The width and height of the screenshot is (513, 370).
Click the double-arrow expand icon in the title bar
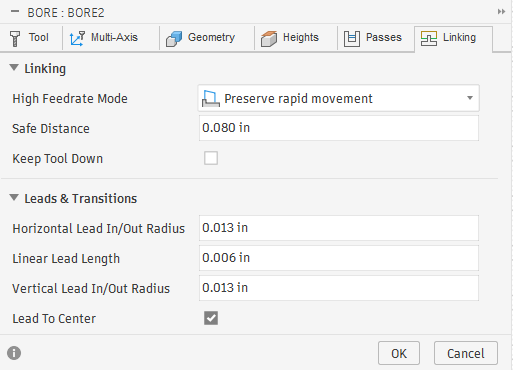[501, 12]
